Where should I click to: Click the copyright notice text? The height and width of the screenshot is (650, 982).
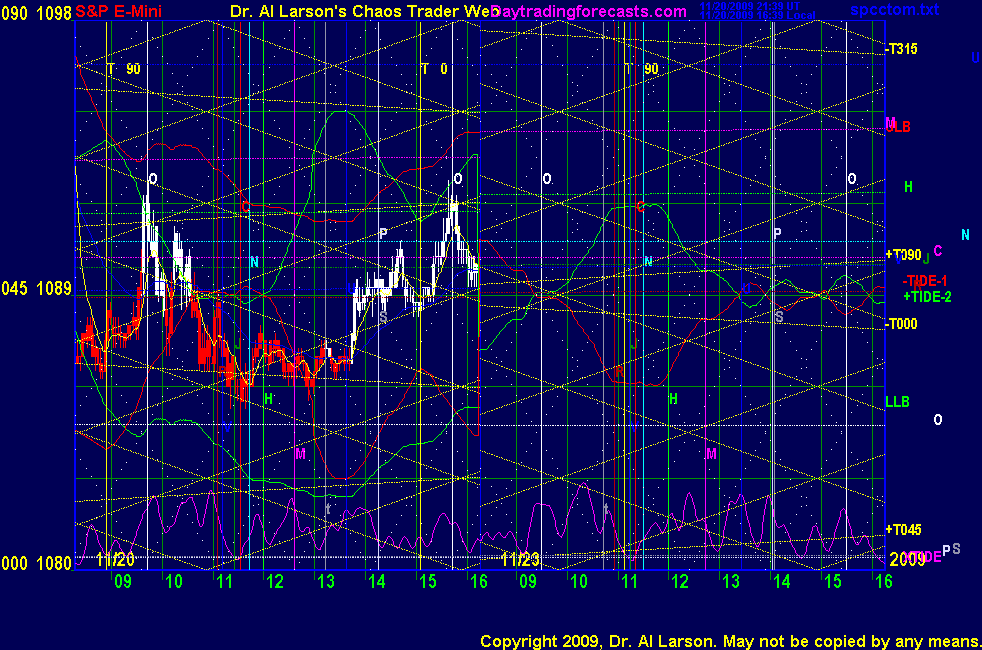click(729, 640)
